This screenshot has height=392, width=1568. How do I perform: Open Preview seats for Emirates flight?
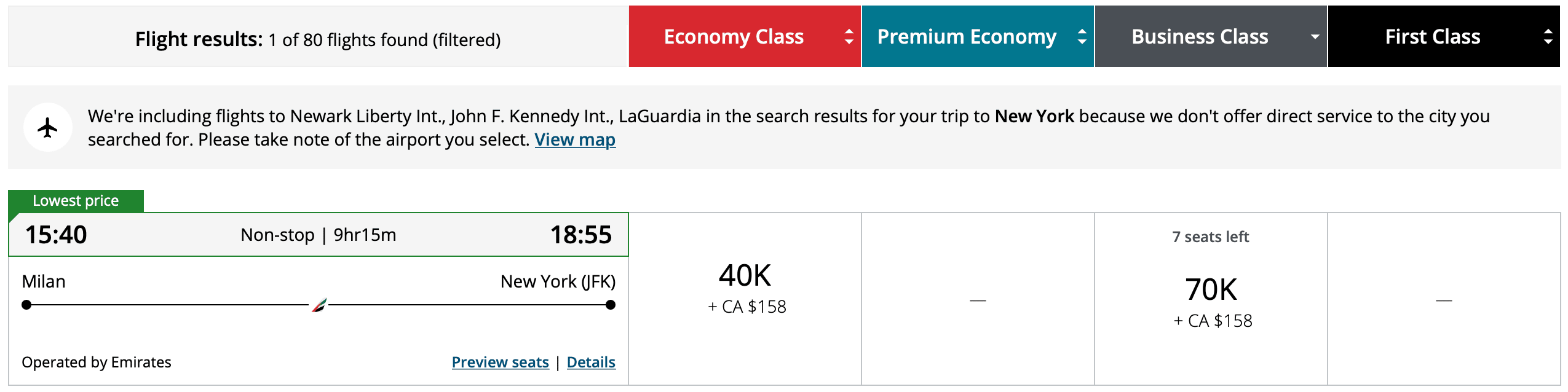coord(500,363)
